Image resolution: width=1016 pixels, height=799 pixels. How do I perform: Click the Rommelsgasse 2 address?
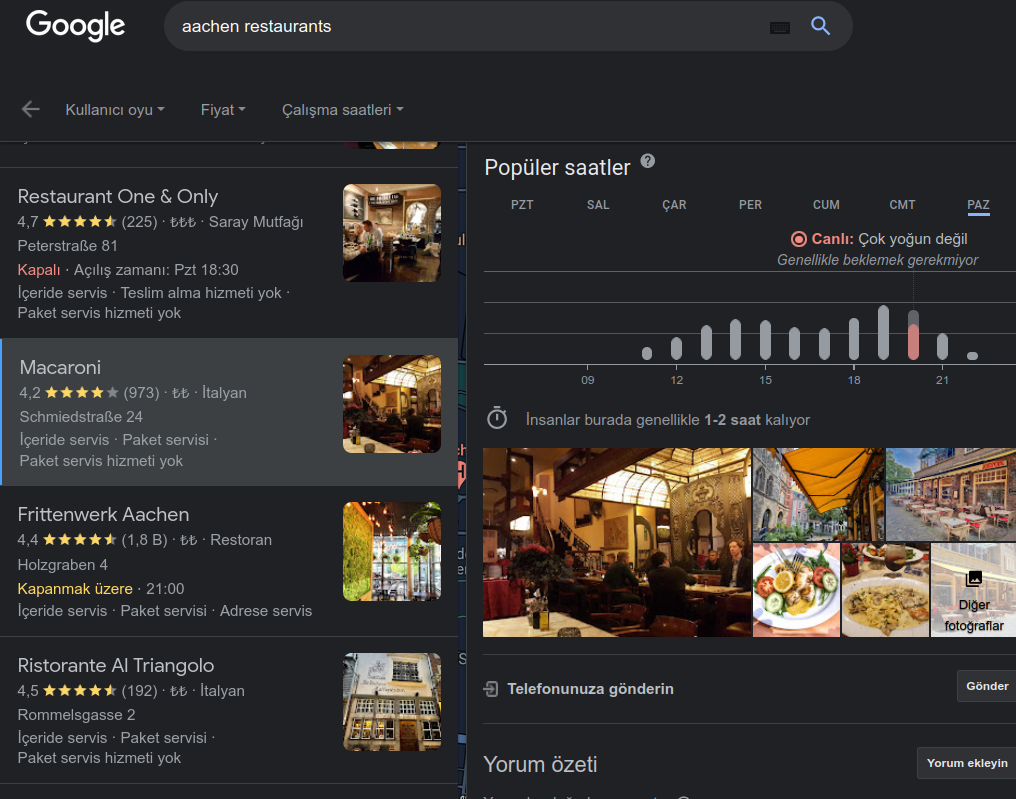[x=76, y=715]
